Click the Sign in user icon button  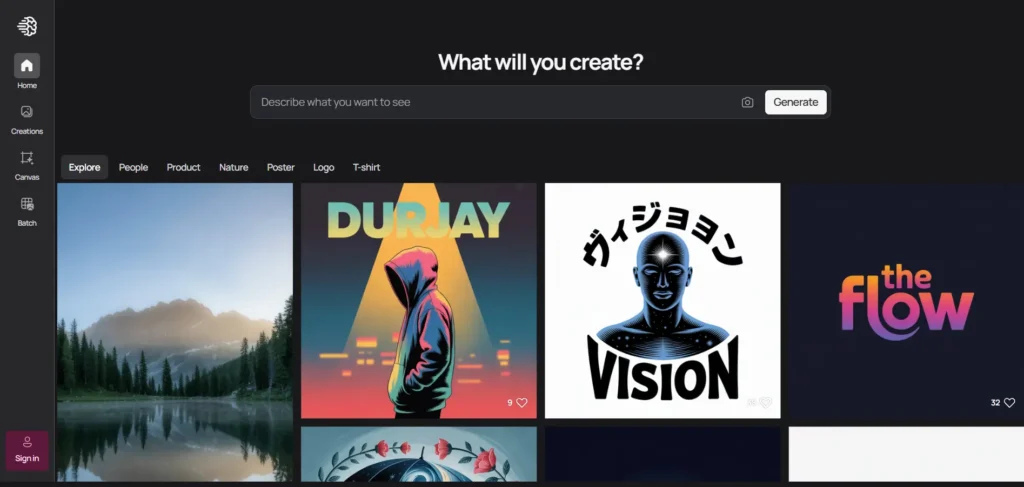(x=27, y=450)
